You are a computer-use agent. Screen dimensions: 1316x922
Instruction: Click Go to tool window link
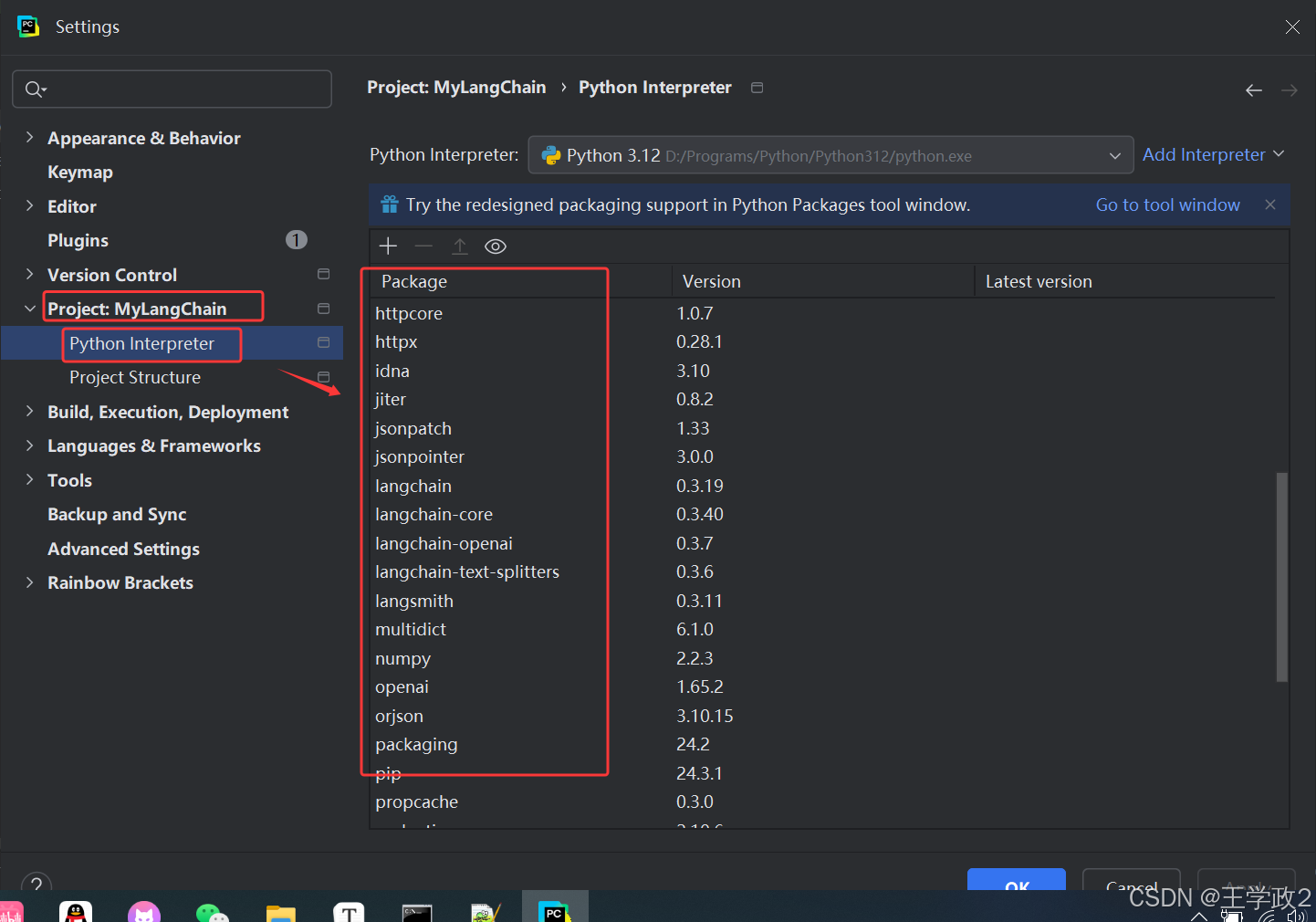[1167, 204]
